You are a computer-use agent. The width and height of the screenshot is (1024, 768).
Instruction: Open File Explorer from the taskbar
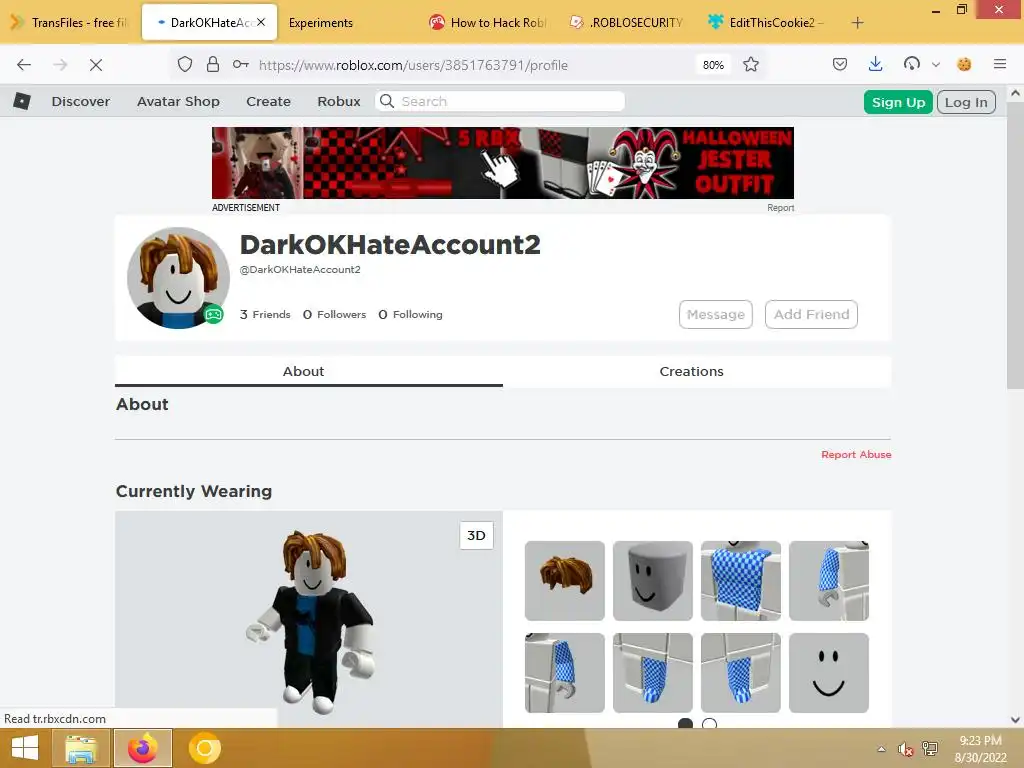tap(81, 748)
